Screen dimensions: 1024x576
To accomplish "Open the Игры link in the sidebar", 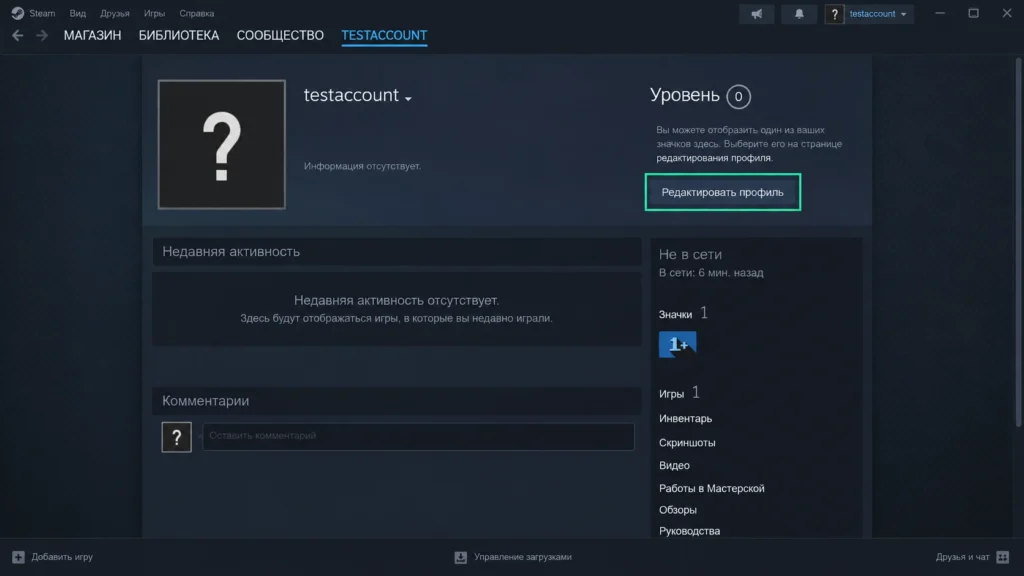I will 671,394.
